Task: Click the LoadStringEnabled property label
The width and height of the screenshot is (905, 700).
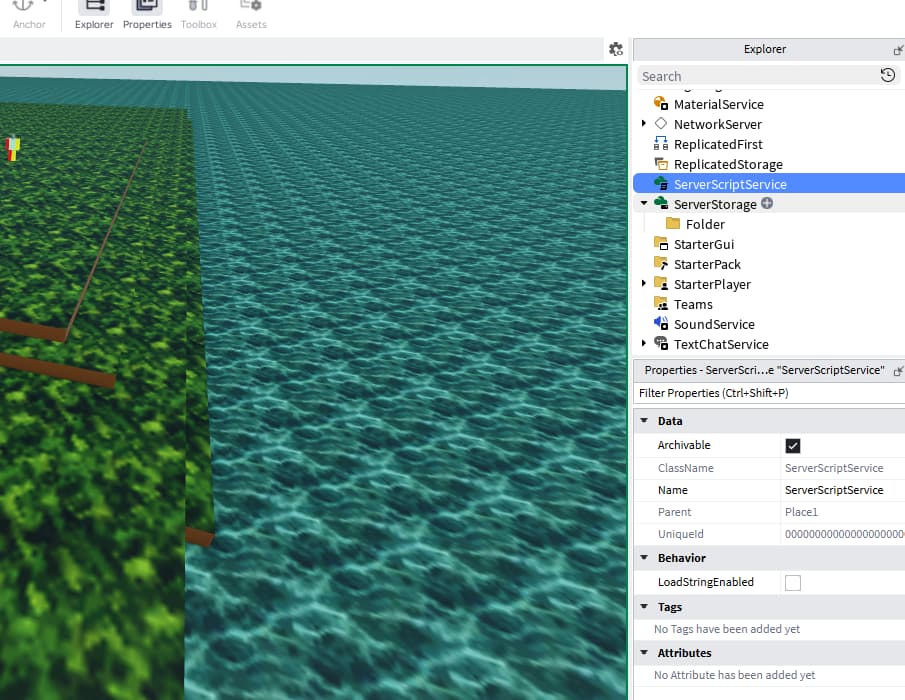Action: tap(705, 582)
